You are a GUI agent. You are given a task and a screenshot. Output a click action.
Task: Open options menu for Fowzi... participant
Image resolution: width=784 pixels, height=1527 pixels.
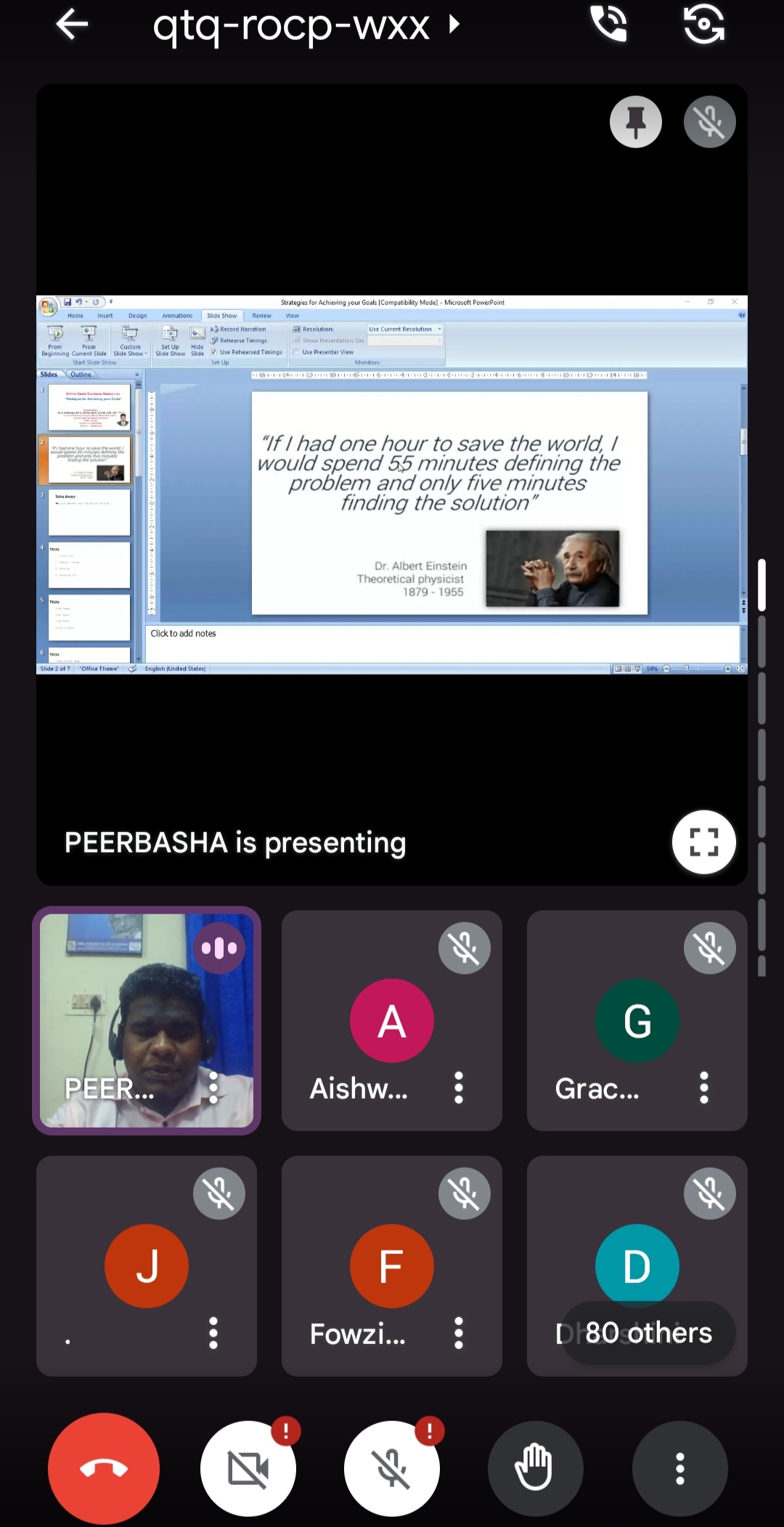tap(459, 1333)
